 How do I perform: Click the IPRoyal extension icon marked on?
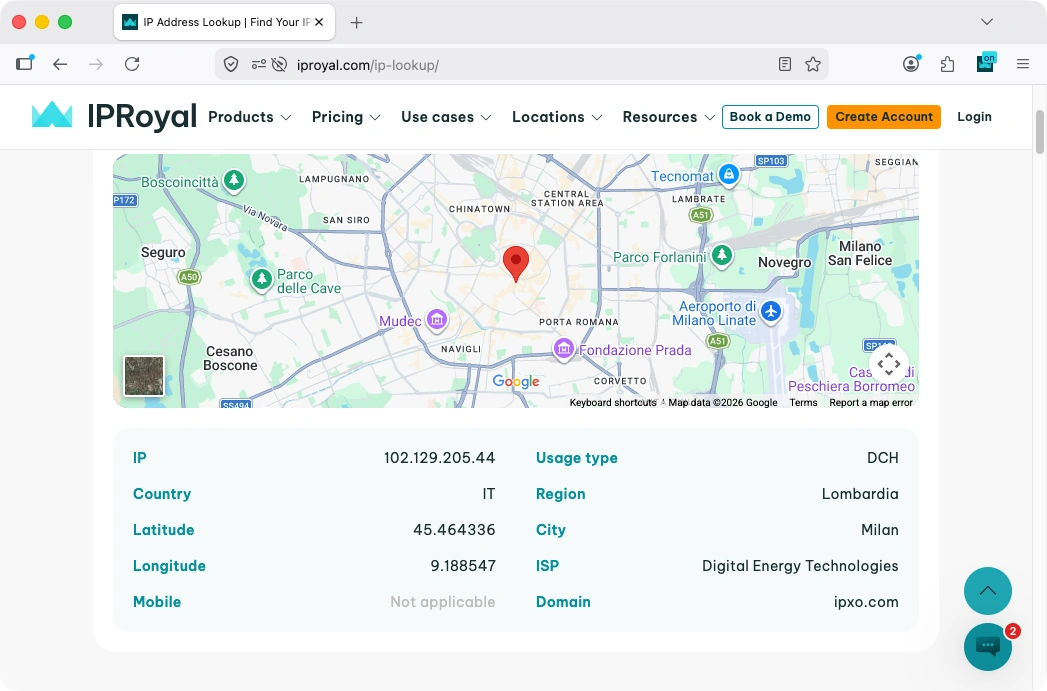(x=986, y=63)
